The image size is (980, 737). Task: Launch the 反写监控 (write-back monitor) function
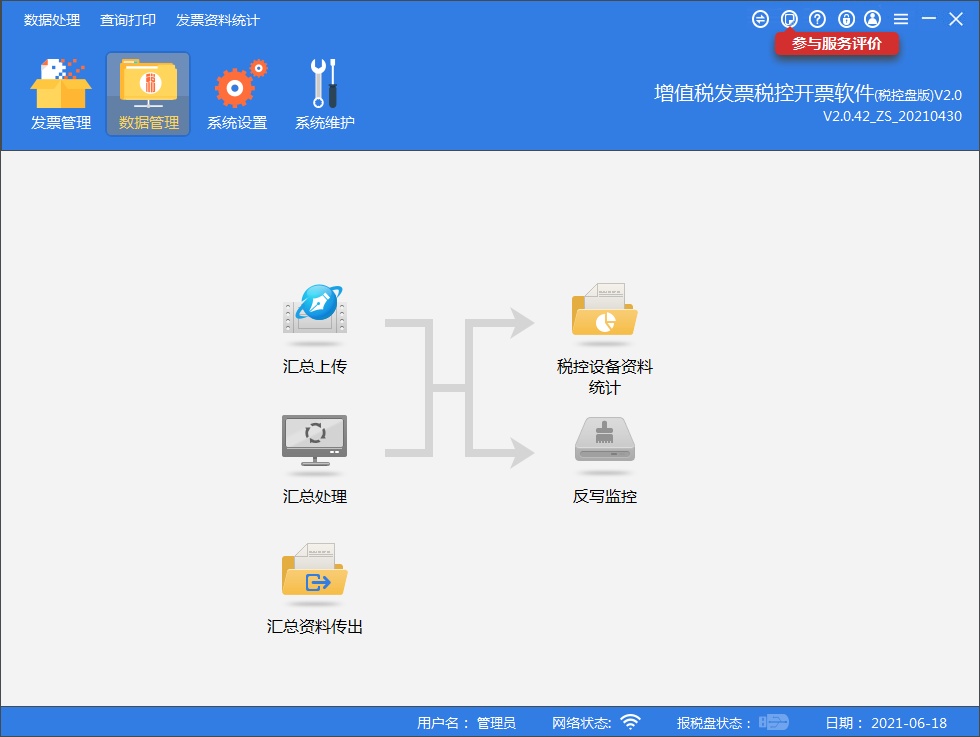point(604,443)
